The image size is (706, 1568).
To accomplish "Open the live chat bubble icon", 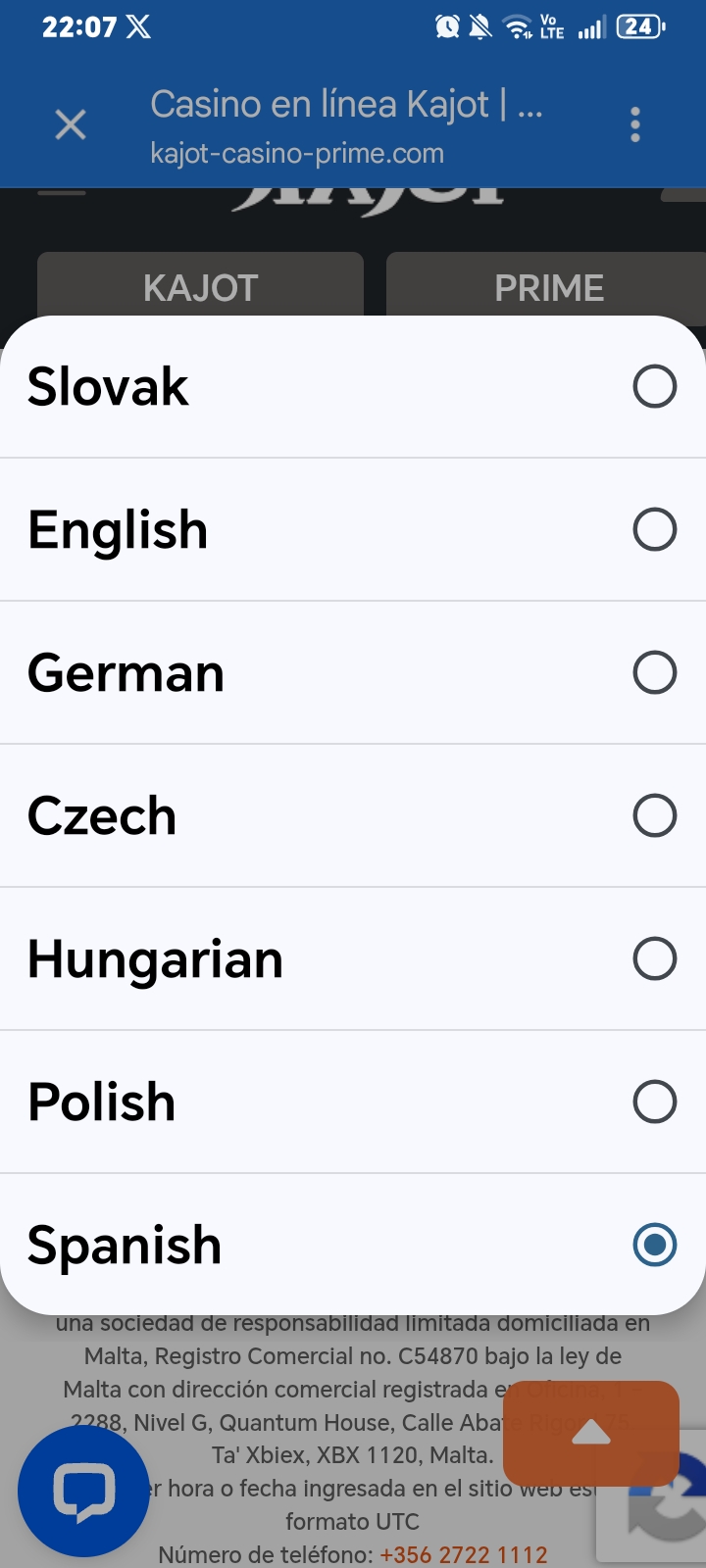I will 84,1492.
